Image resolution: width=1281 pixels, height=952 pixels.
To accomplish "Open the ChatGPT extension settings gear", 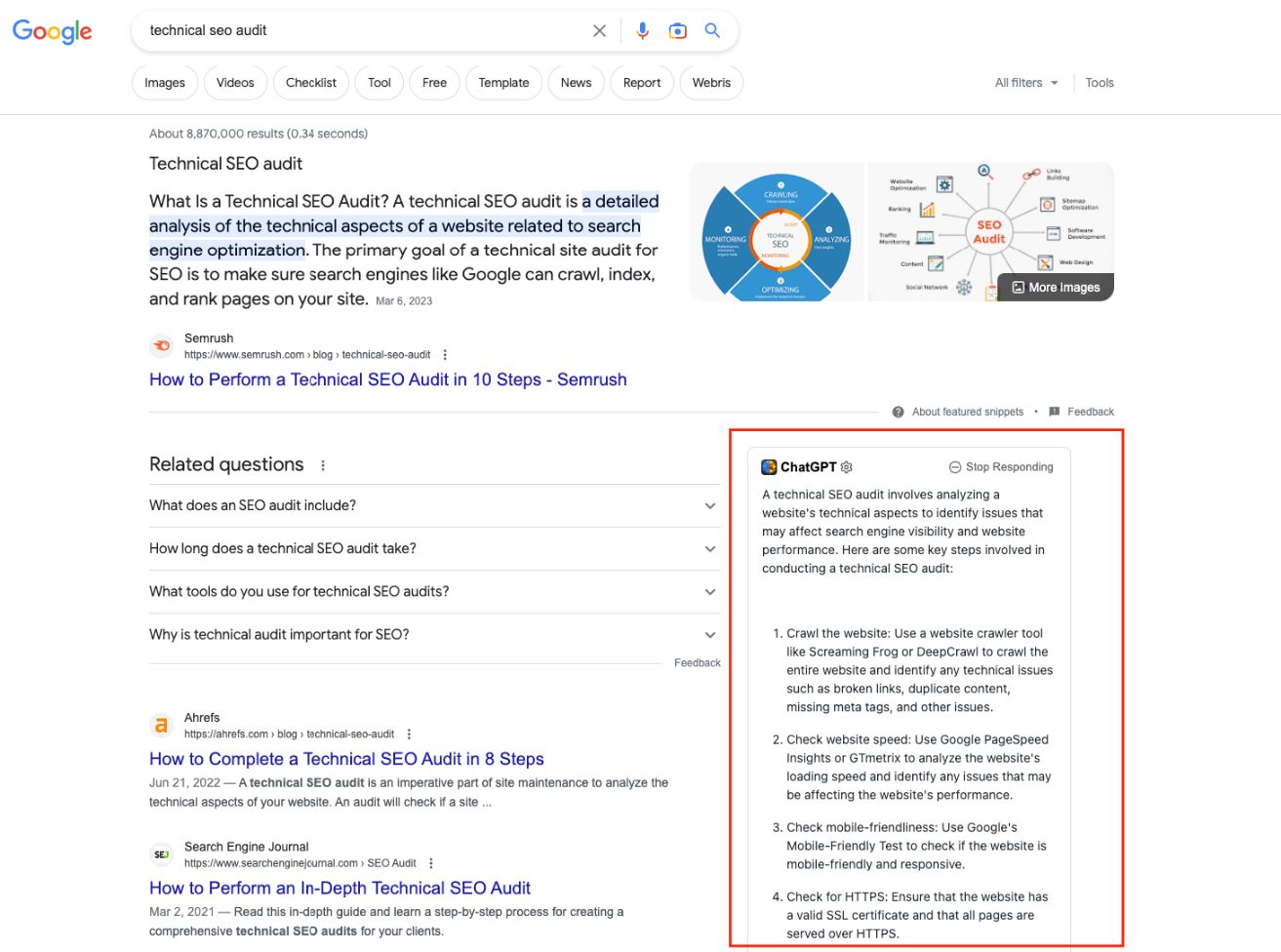I will [x=848, y=466].
